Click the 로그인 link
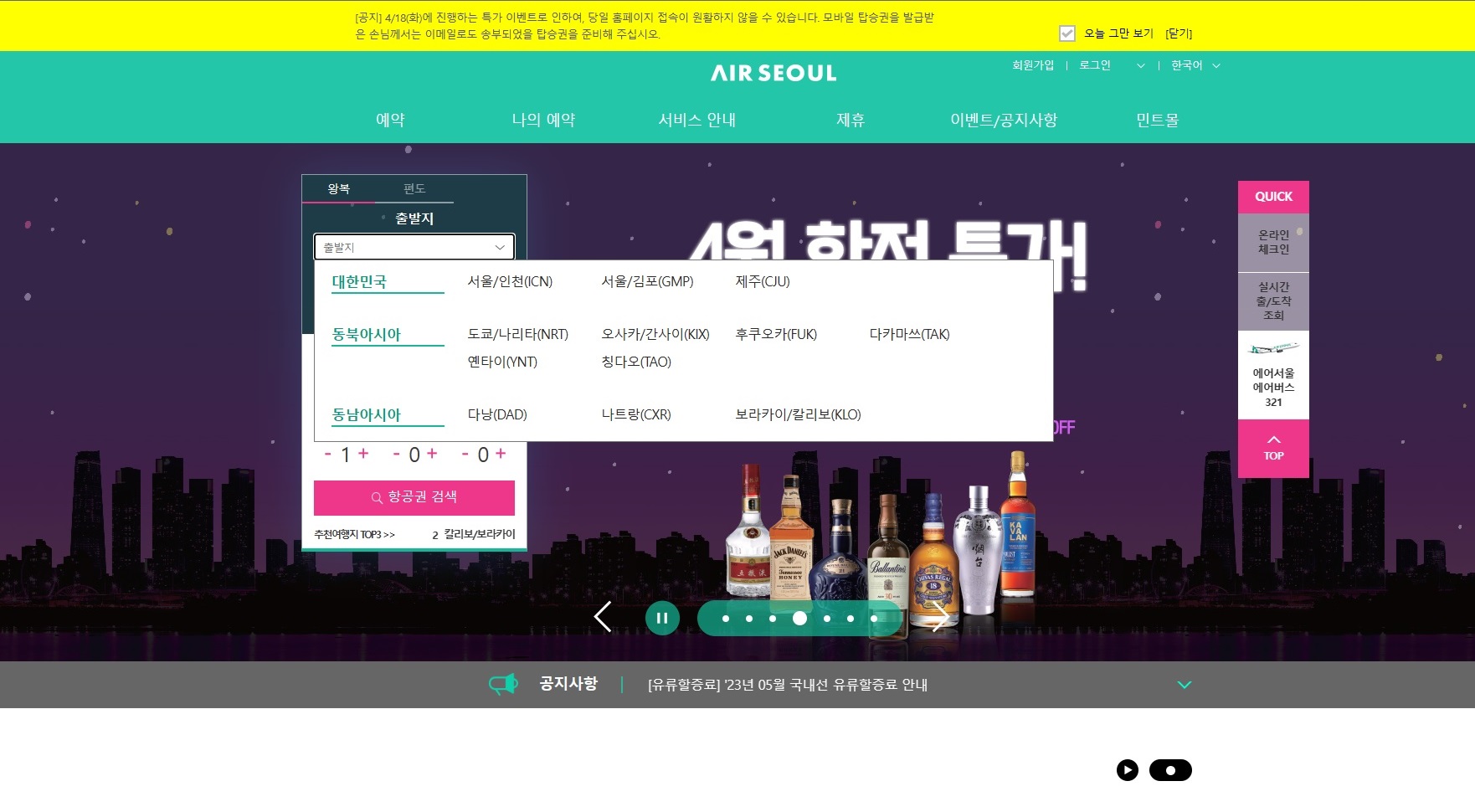1475x812 pixels. (1095, 65)
